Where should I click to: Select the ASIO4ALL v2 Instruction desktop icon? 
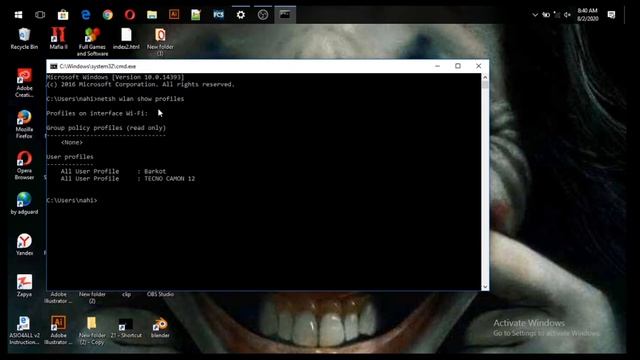24,330
